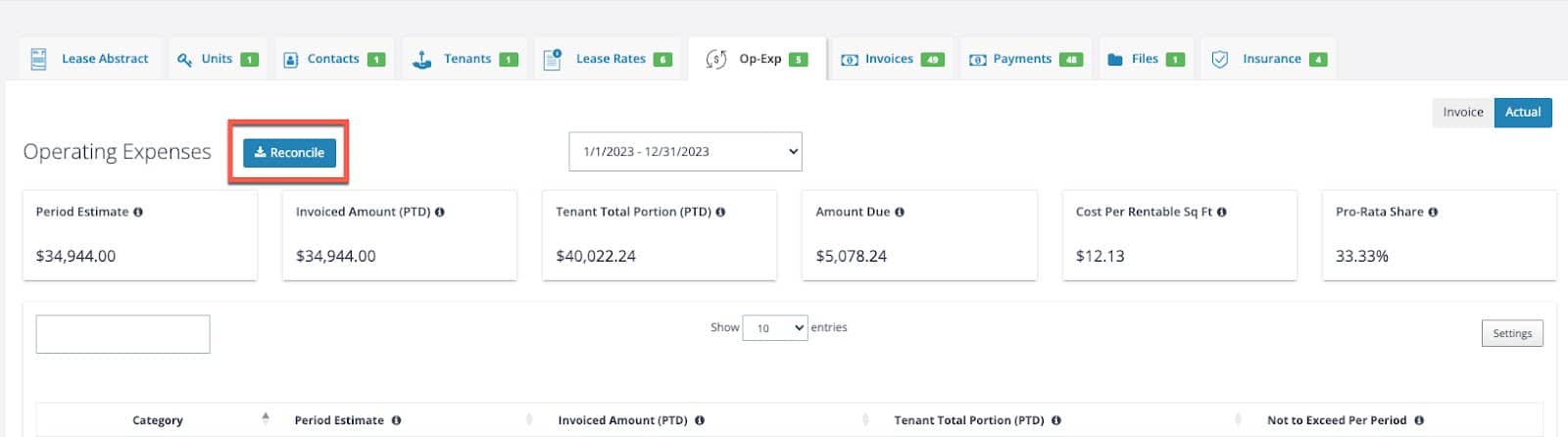
Task: Switch view to Actual mode
Action: coord(1523,113)
